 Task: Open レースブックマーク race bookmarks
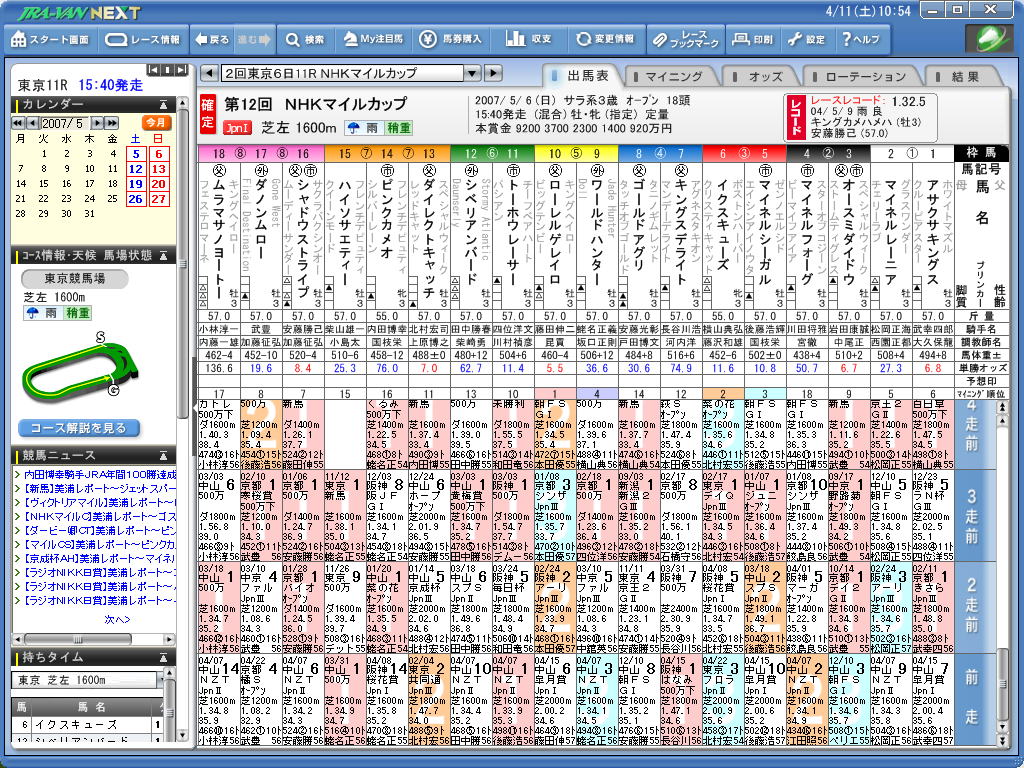coord(685,40)
